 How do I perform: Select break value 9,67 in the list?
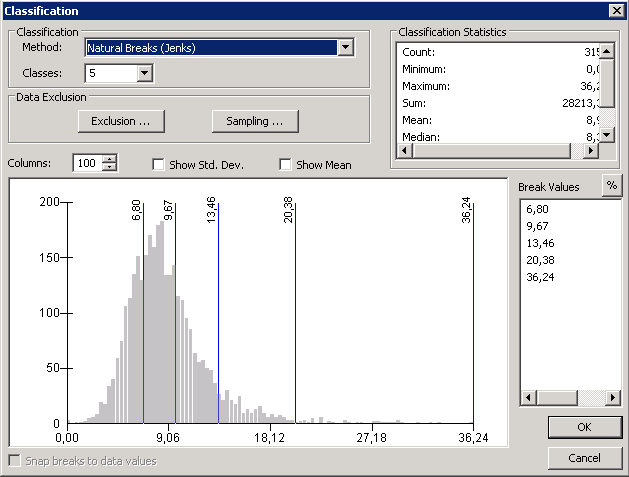pyautogui.click(x=538, y=226)
